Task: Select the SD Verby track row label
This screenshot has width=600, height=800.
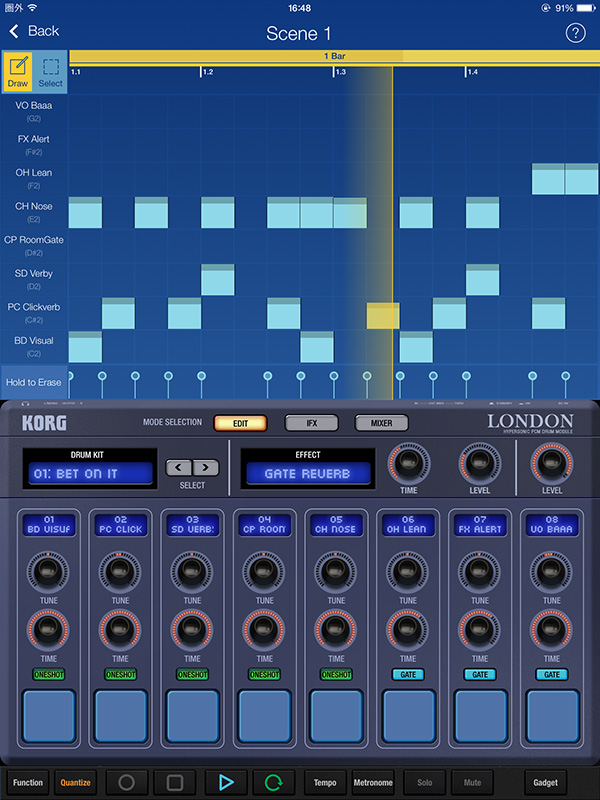Action: pos(34,279)
